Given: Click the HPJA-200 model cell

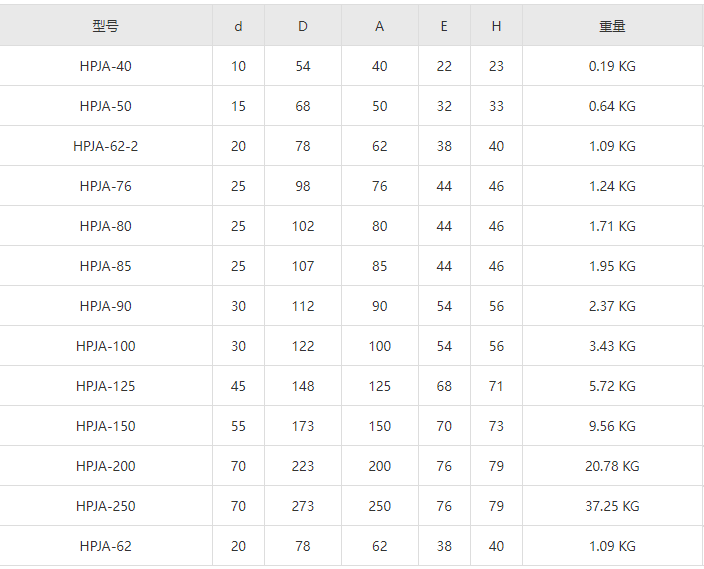Looking at the screenshot, I should coord(106,466).
